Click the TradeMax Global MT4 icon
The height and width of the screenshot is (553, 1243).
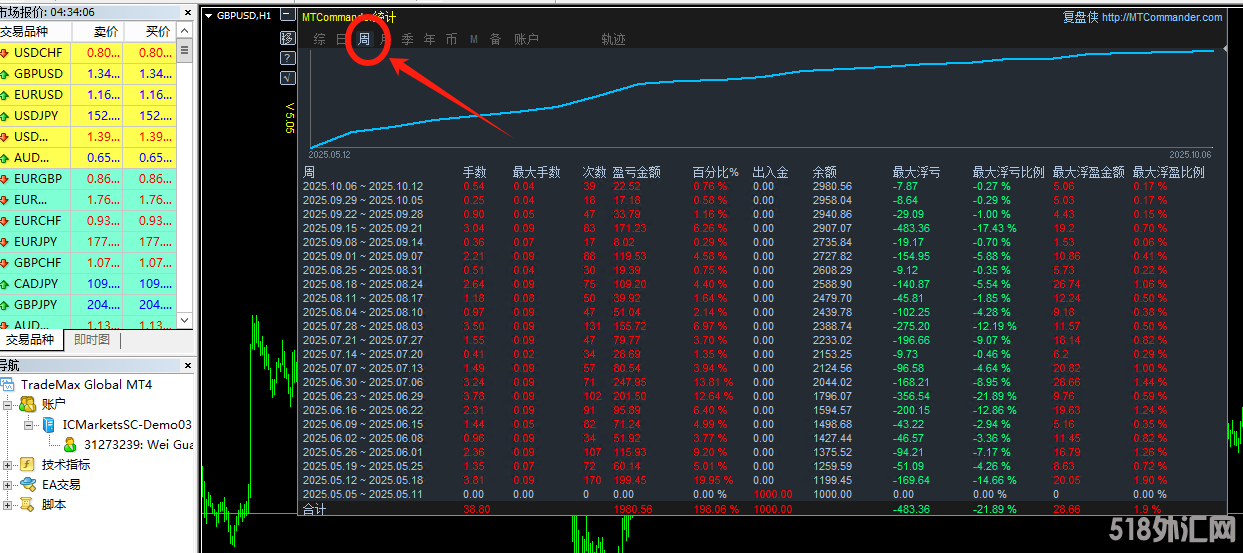click(9, 385)
